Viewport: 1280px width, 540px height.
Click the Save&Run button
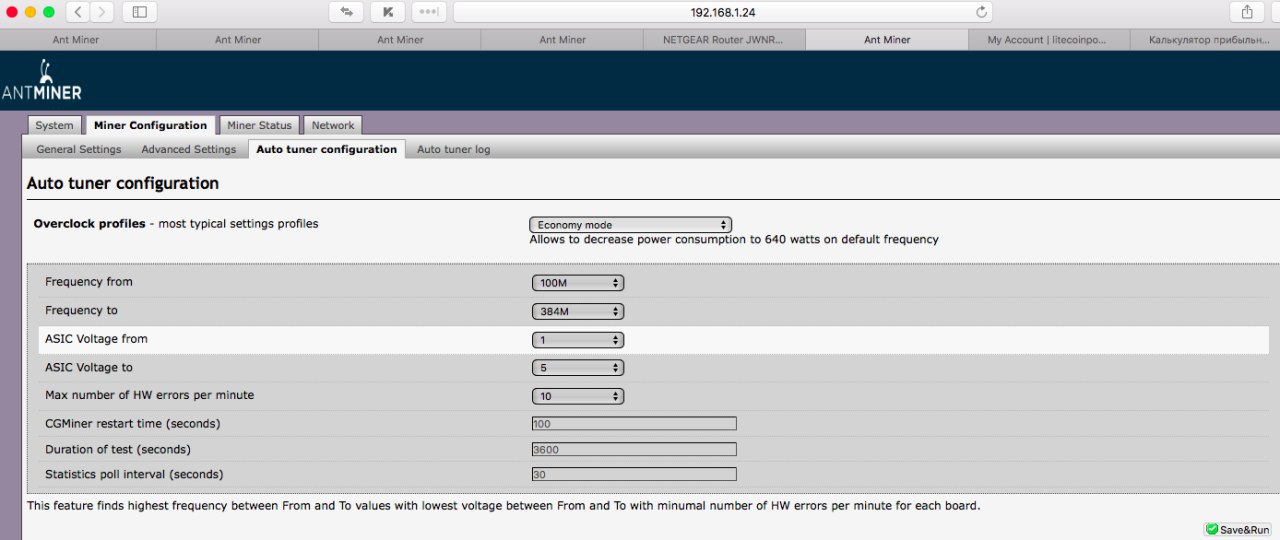click(x=1238, y=529)
